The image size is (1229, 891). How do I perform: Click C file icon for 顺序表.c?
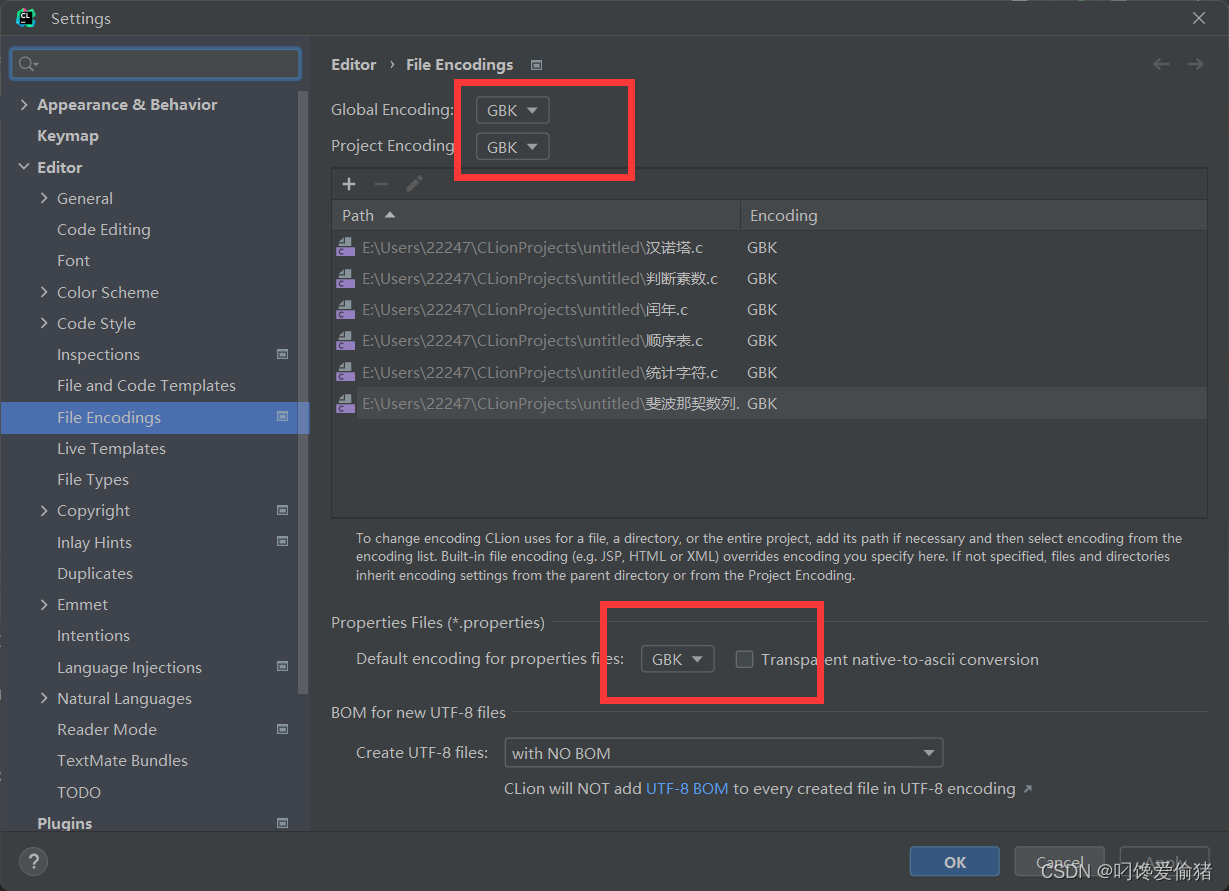(346, 340)
